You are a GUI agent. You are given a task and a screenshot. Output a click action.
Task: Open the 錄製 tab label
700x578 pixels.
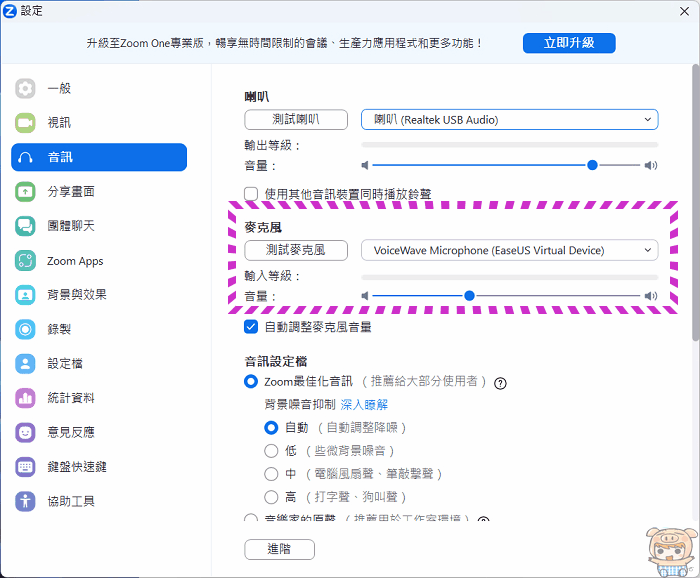tap(59, 329)
